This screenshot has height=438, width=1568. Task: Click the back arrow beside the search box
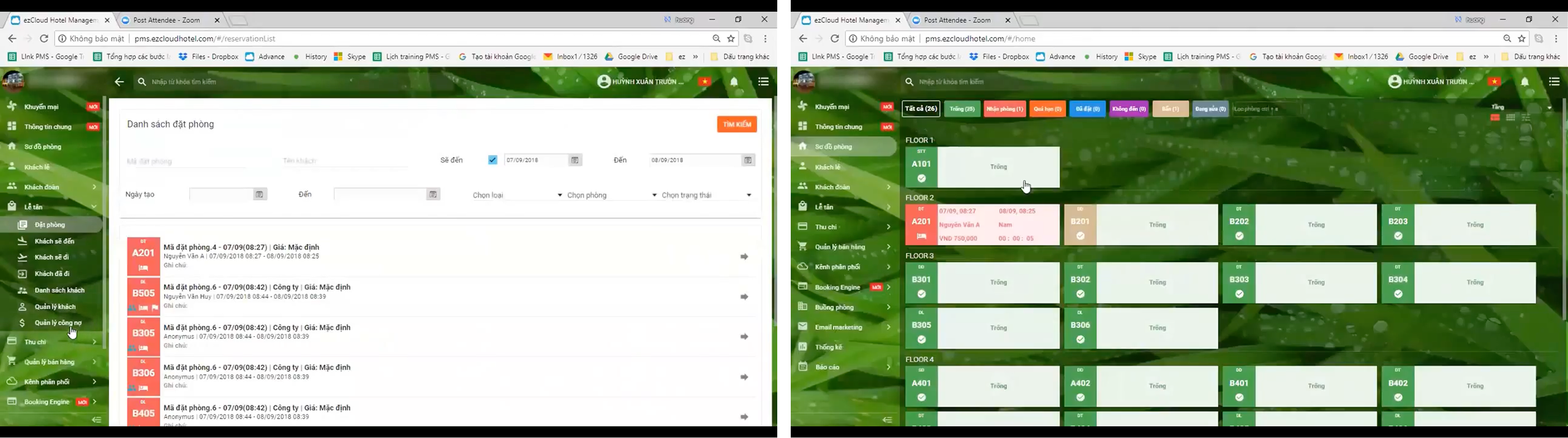pyautogui.click(x=119, y=82)
